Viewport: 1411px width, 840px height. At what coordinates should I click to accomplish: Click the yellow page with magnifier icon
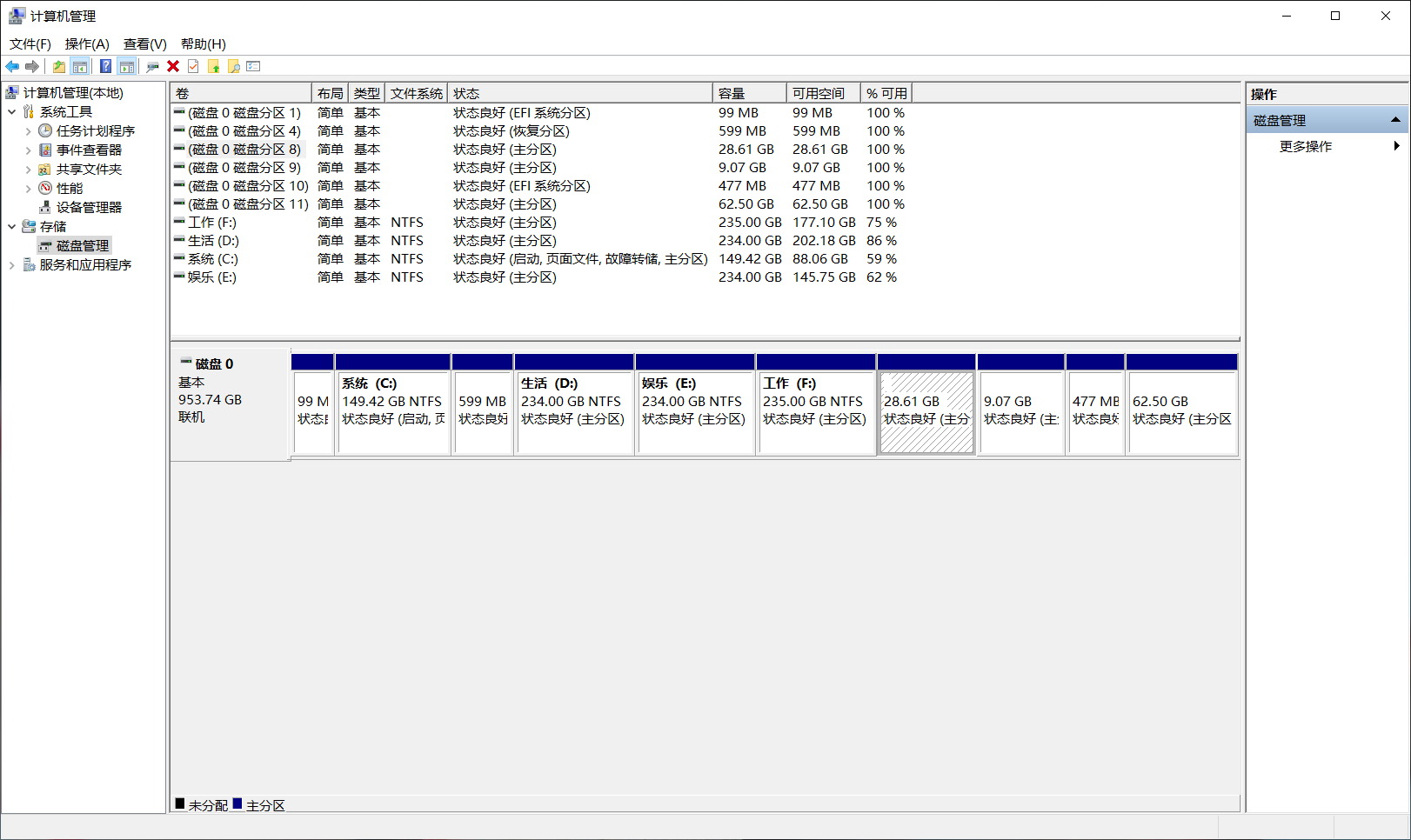233,66
